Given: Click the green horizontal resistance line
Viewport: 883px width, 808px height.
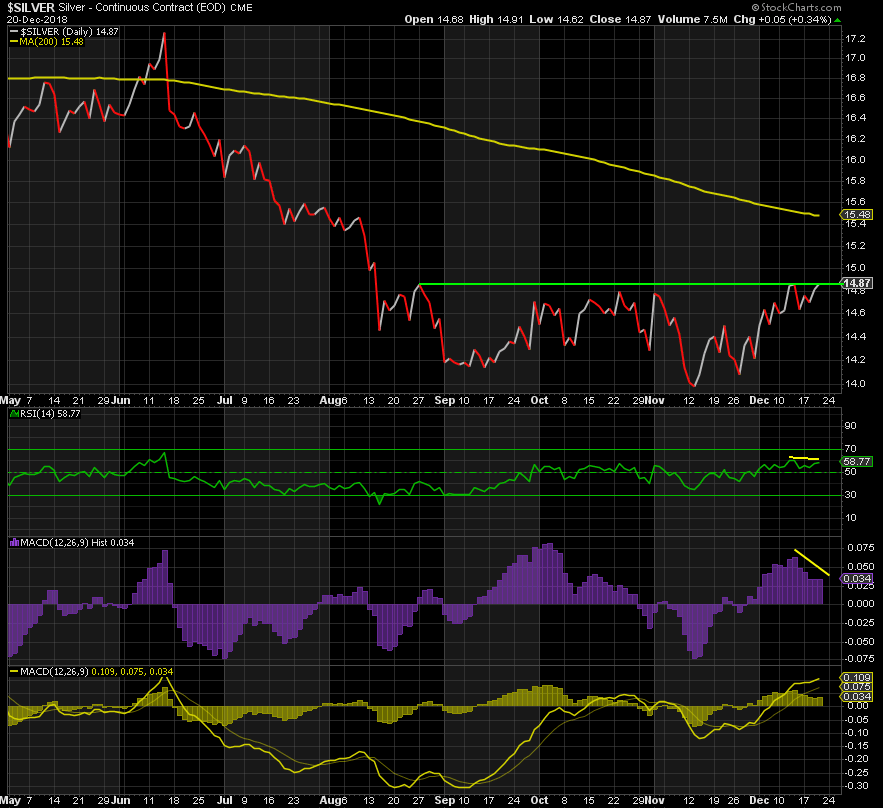Looking at the screenshot, I should (620, 285).
